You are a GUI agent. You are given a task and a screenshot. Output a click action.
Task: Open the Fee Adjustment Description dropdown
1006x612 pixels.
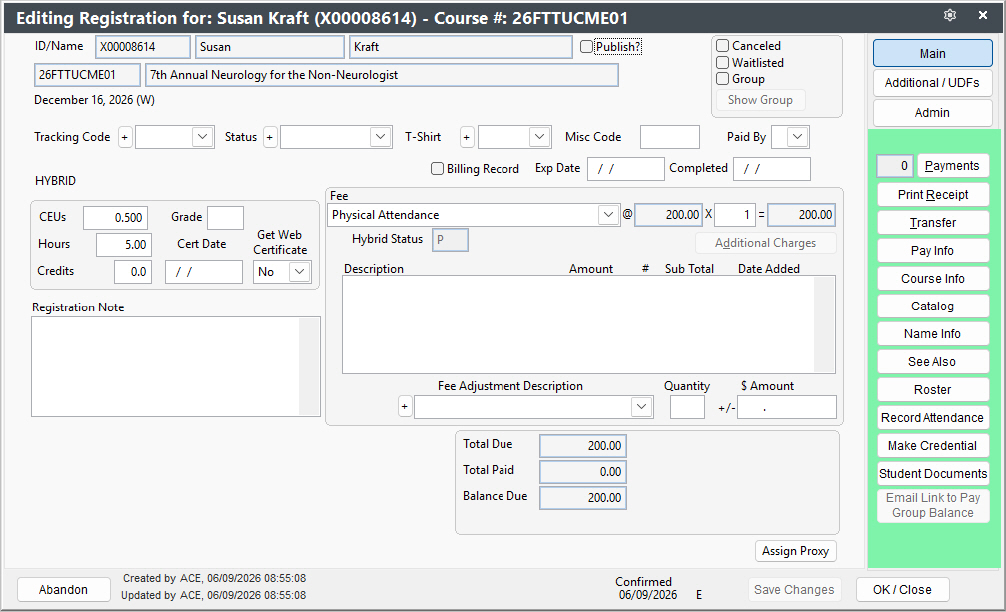tap(642, 407)
